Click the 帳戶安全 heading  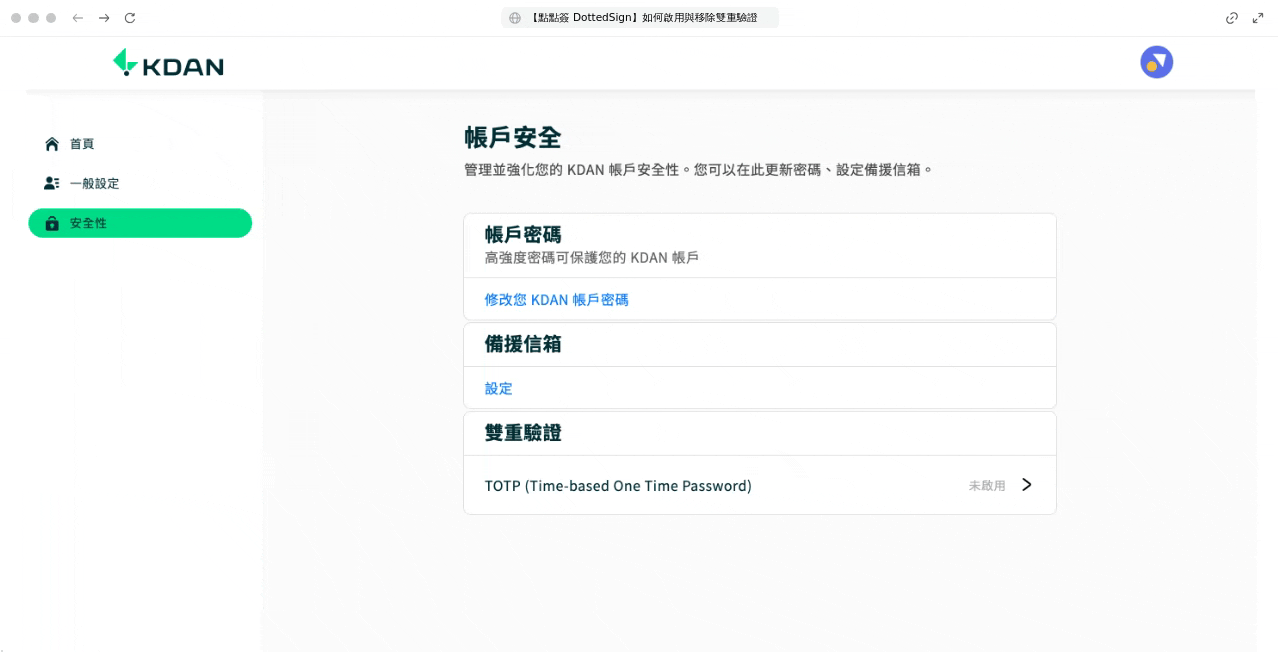click(x=513, y=137)
